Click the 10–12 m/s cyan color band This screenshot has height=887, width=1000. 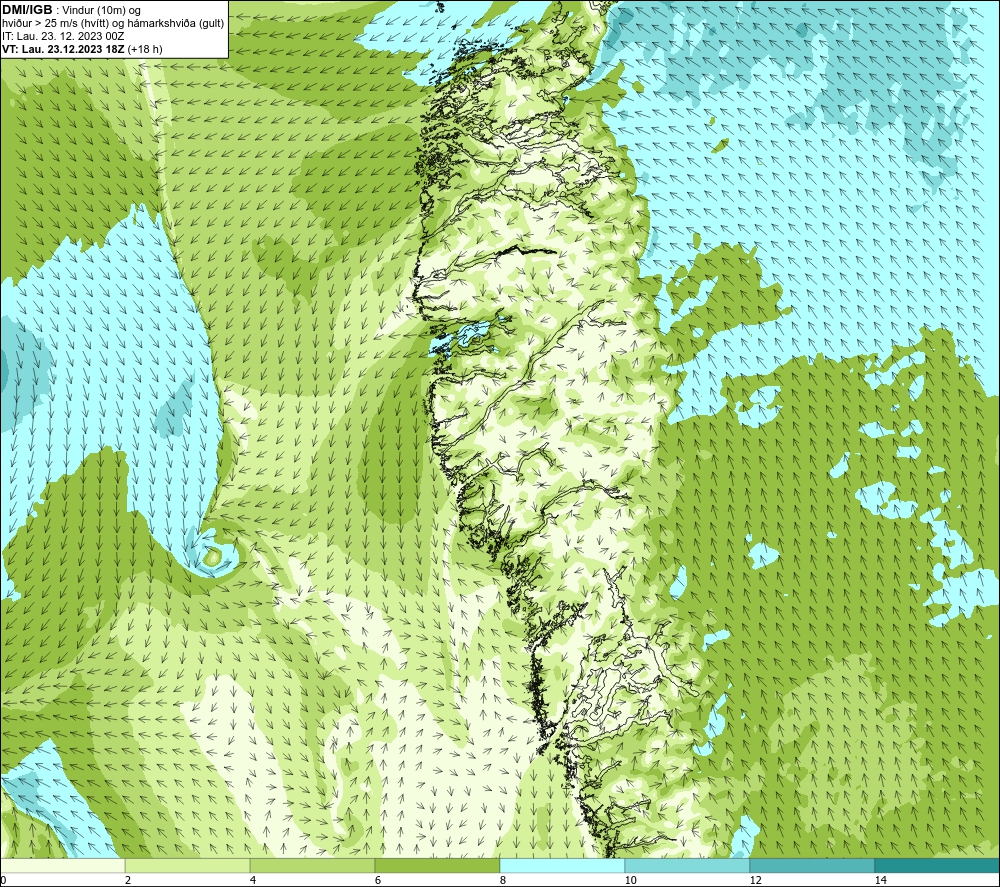coord(688,866)
